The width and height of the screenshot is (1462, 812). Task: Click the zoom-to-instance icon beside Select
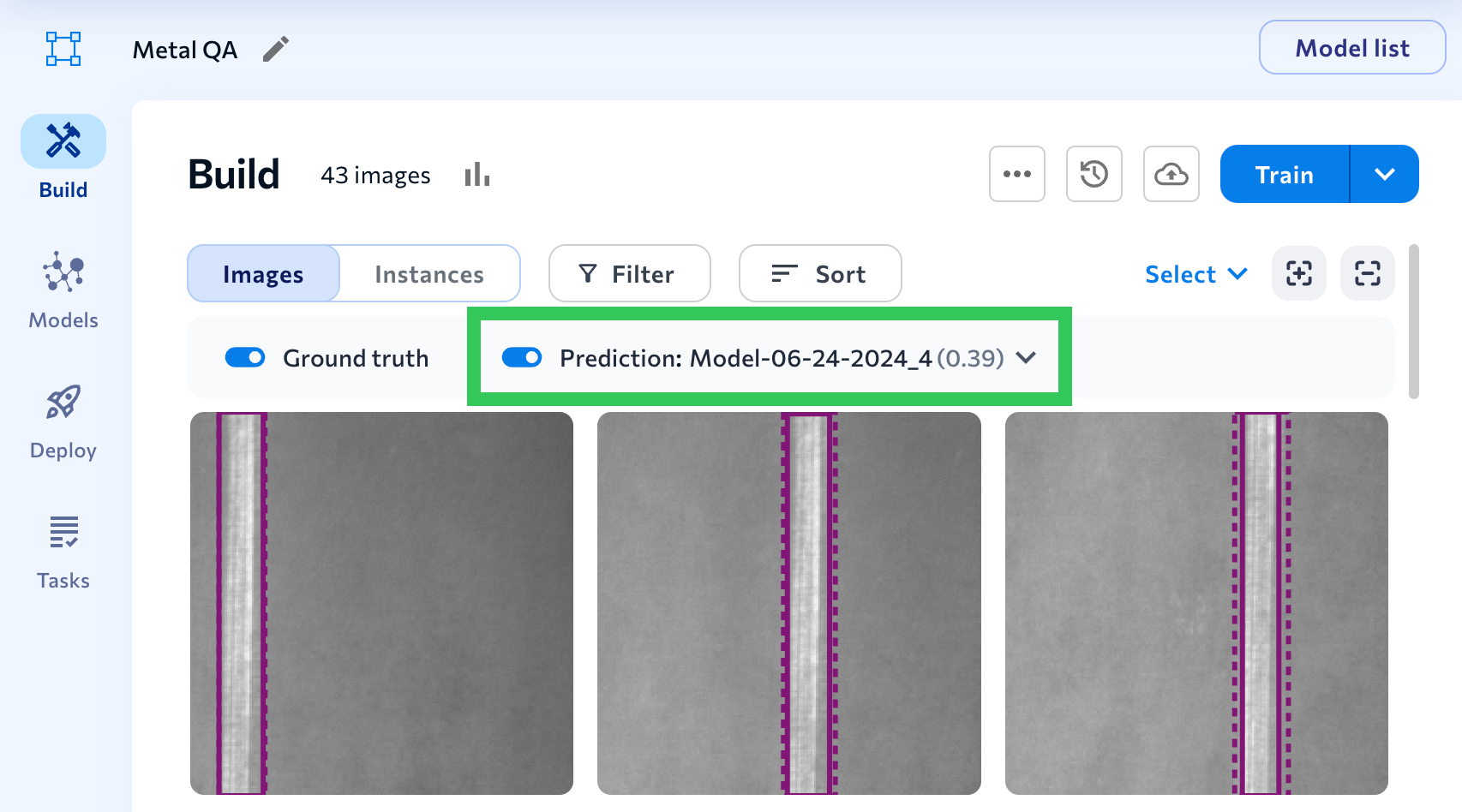pos(1298,274)
